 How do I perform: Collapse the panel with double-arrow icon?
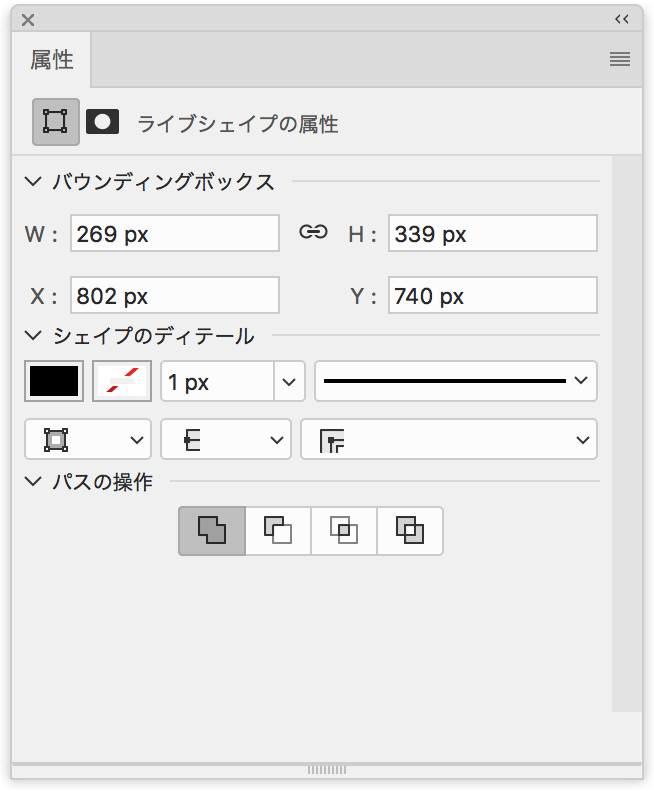click(x=622, y=19)
